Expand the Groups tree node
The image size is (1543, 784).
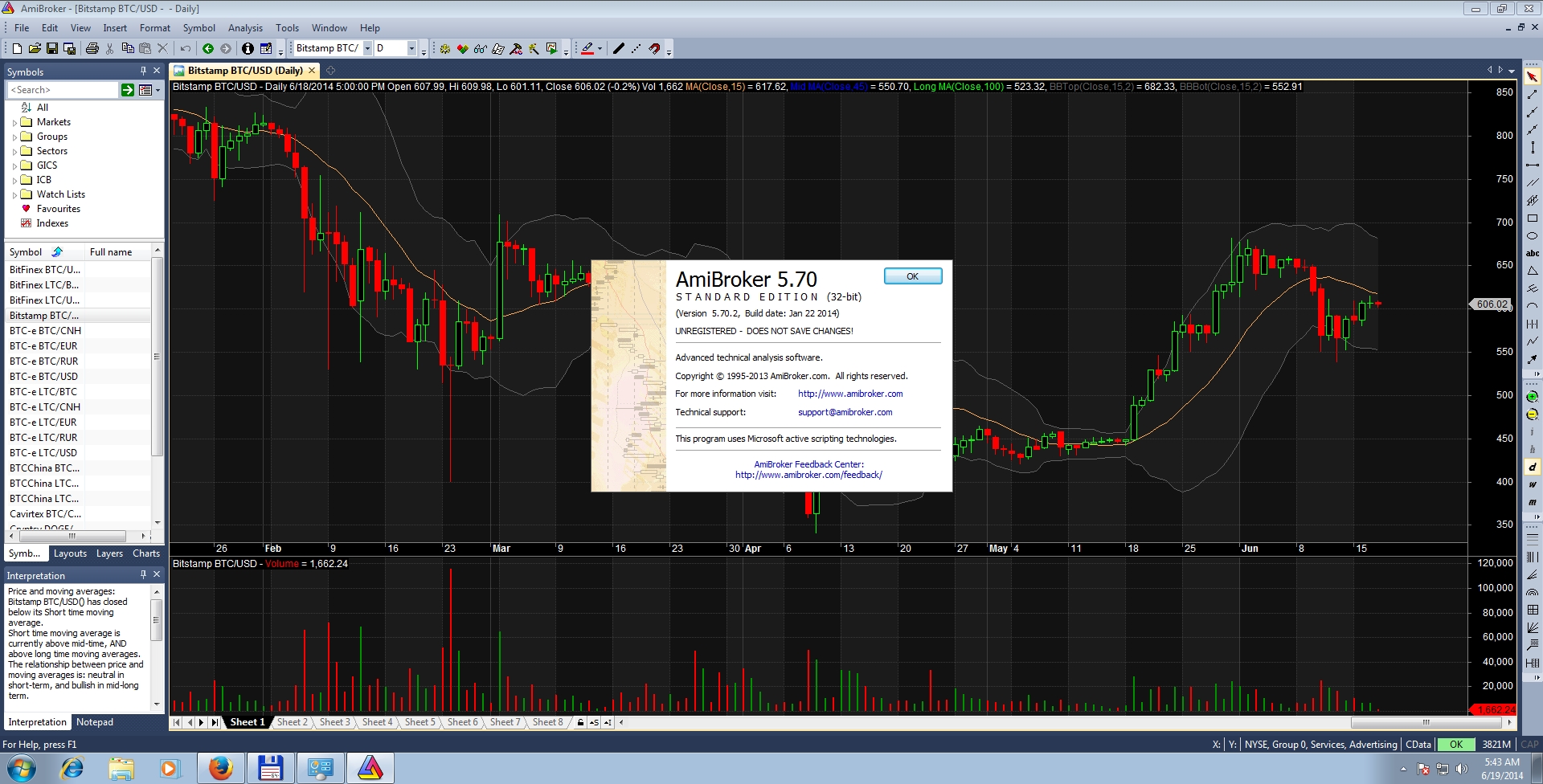pos(14,137)
